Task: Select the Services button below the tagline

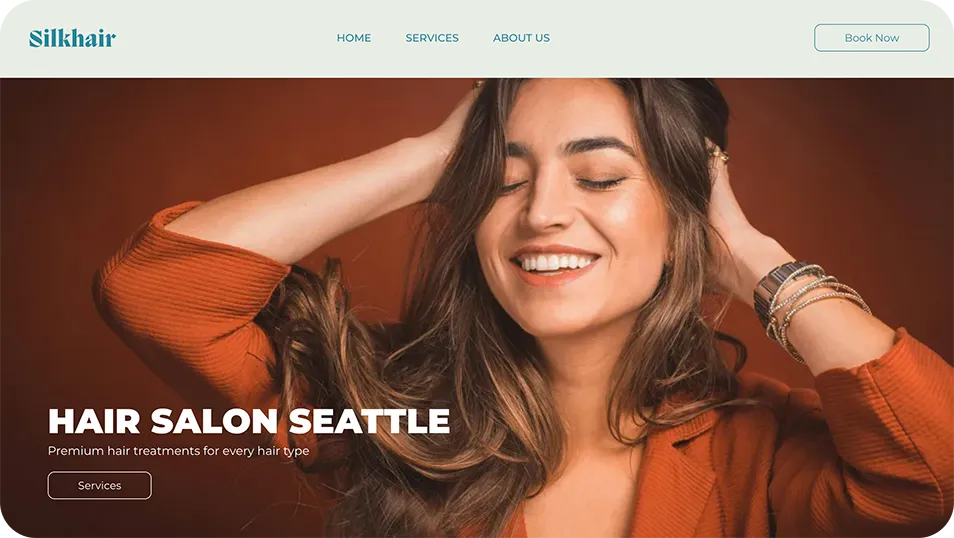Action: 100,486
